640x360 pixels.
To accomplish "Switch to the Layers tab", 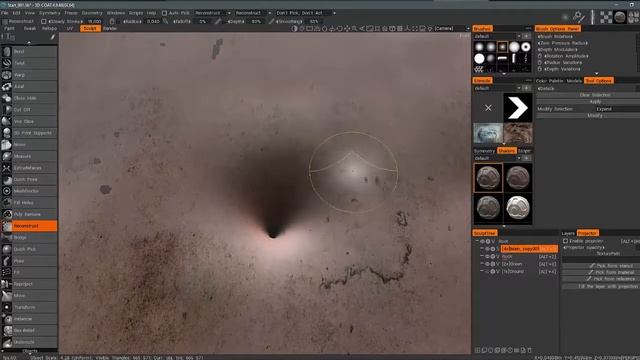I will click(x=568, y=233).
